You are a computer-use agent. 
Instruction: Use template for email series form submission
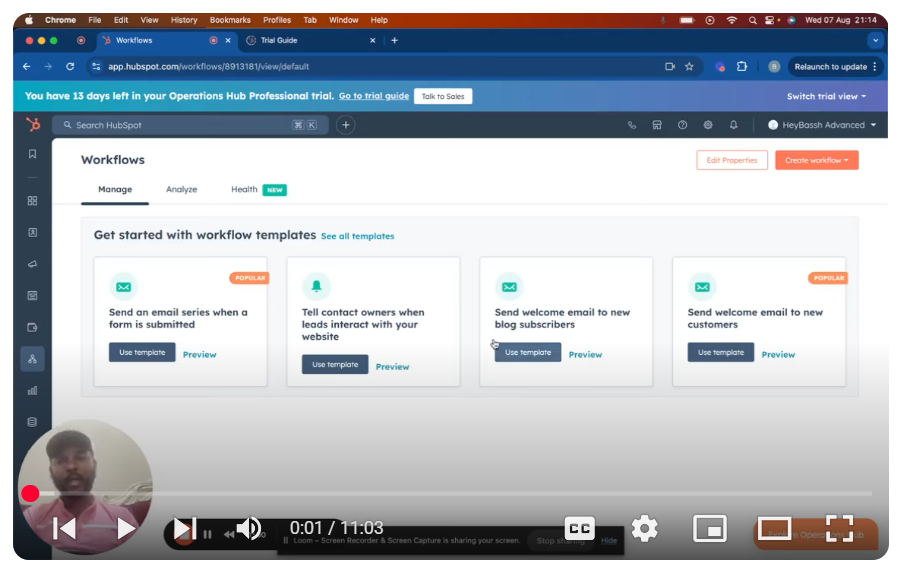click(x=142, y=353)
